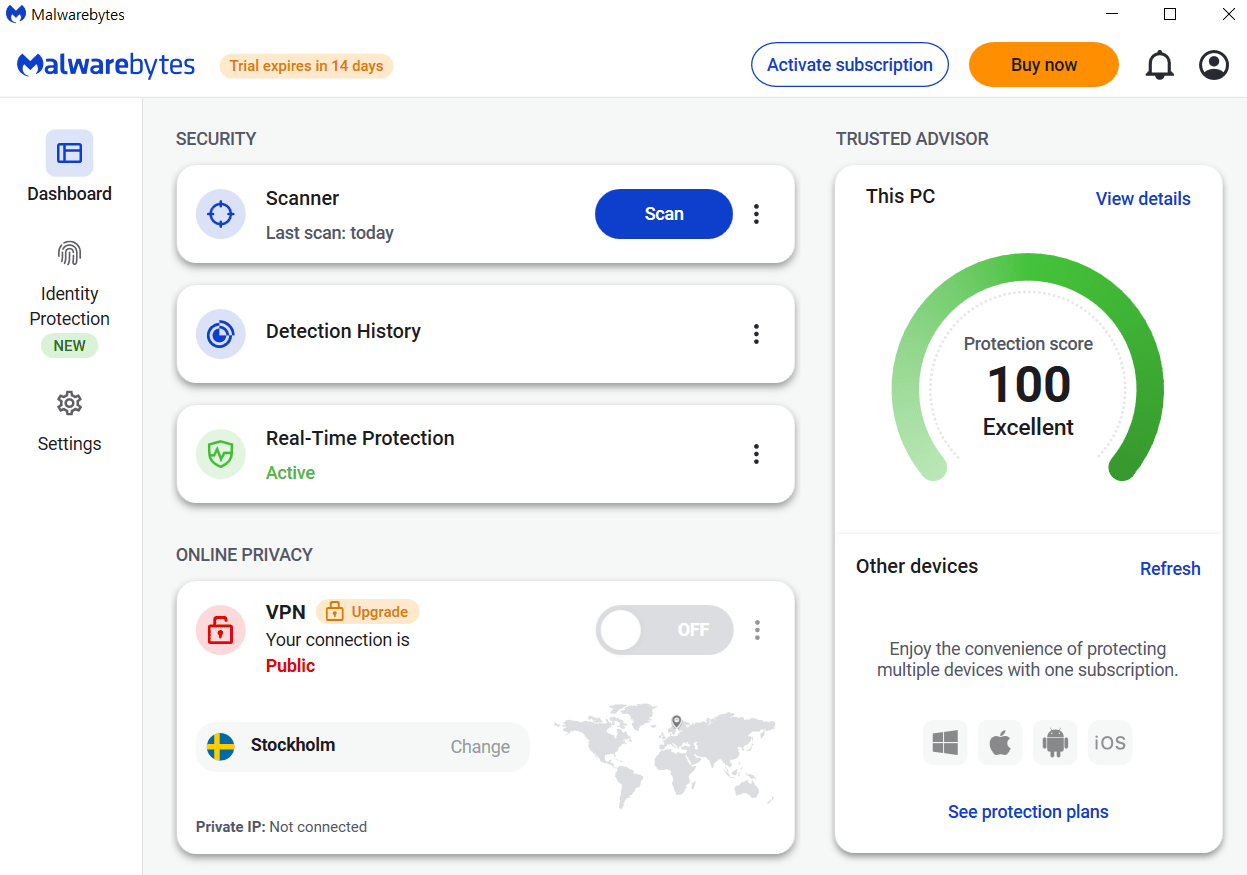This screenshot has width=1247, height=875.
Task: Click the 'Last scan: today' text
Action: (330, 233)
